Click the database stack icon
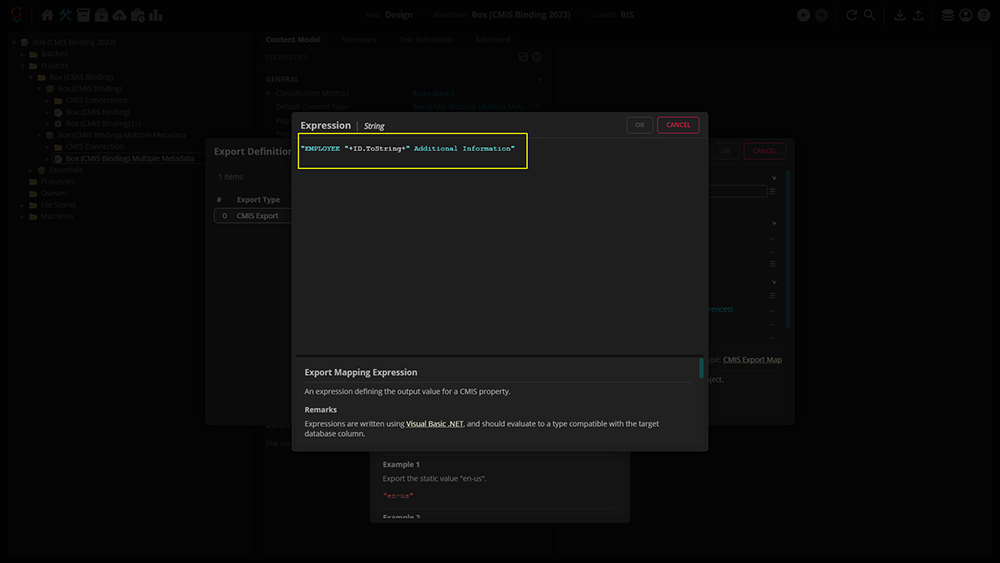The width and height of the screenshot is (1000, 563). (948, 15)
